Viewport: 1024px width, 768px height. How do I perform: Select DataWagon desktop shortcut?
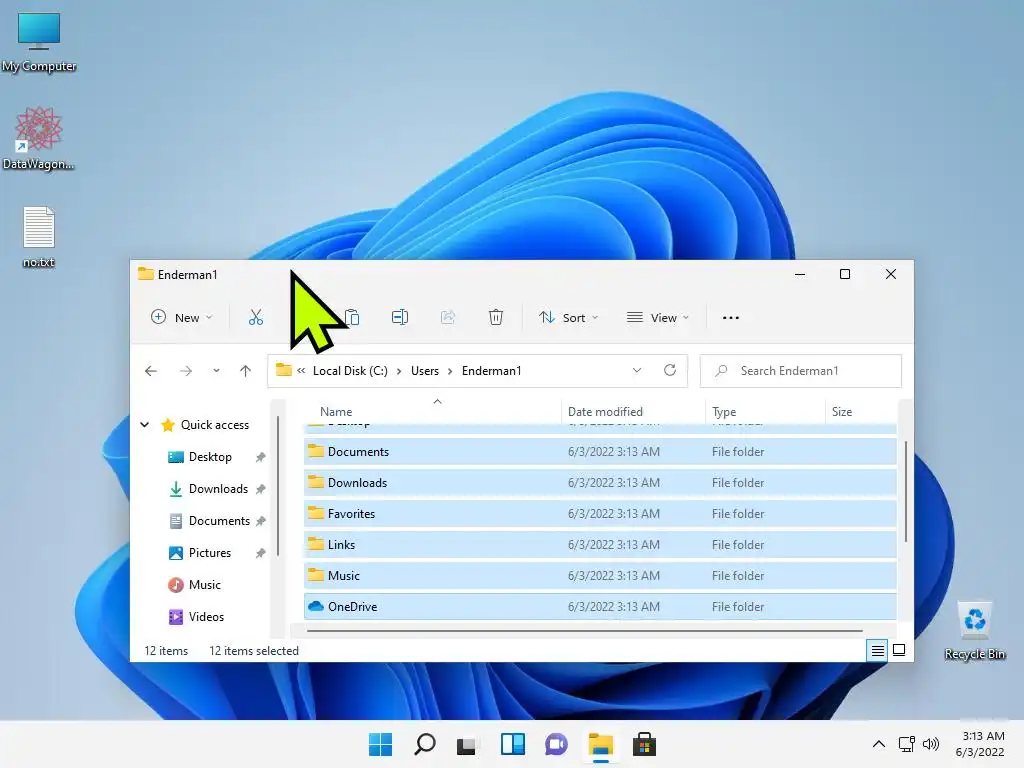click(39, 138)
